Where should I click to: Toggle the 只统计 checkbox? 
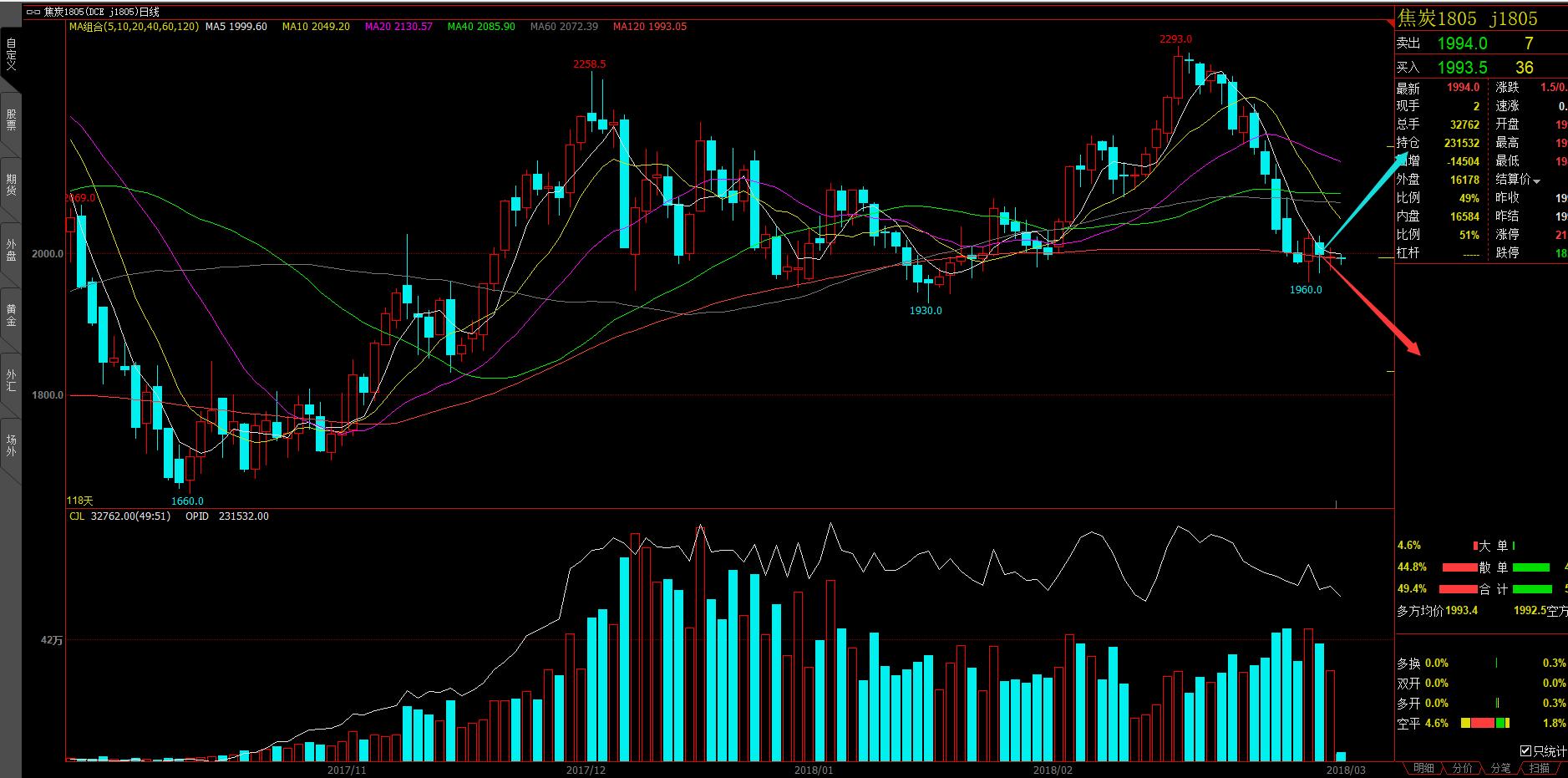[x=1525, y=751]
